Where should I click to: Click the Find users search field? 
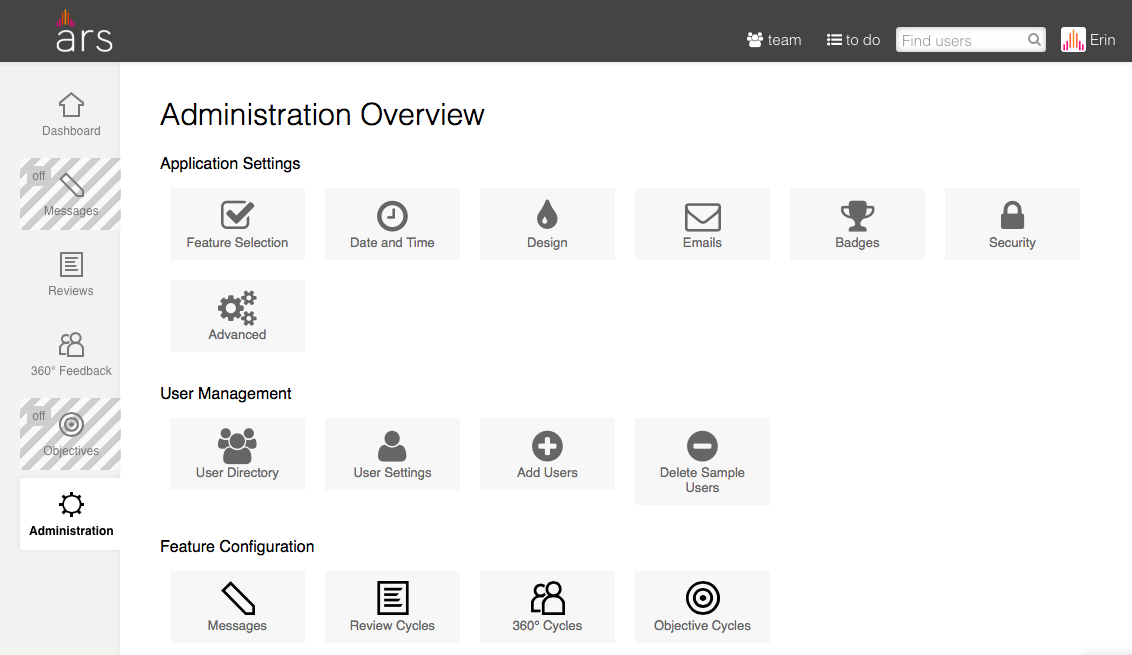(x=960, y=40)
